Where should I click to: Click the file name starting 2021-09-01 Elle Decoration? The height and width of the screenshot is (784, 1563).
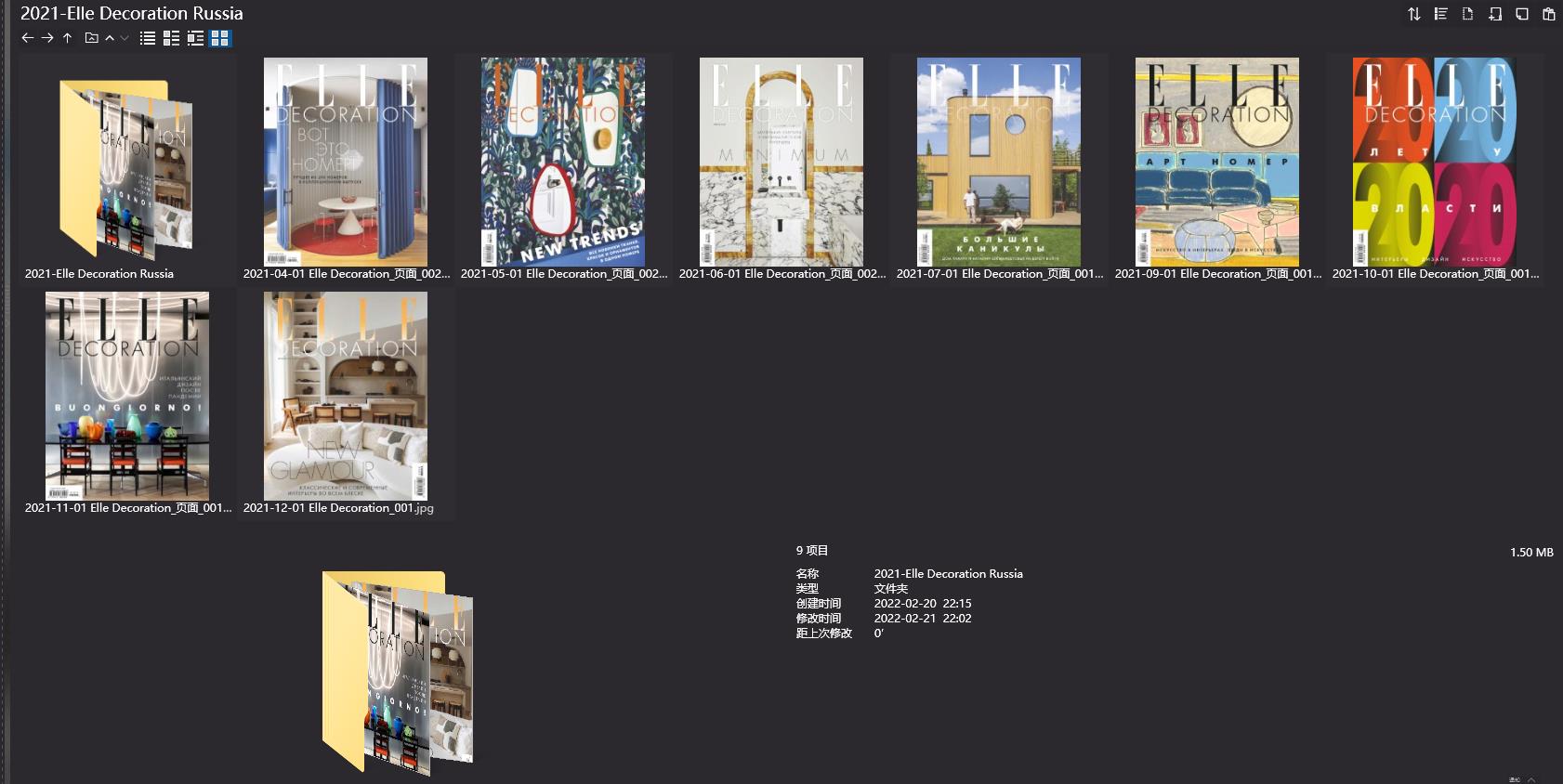[x=1218, y=274]
